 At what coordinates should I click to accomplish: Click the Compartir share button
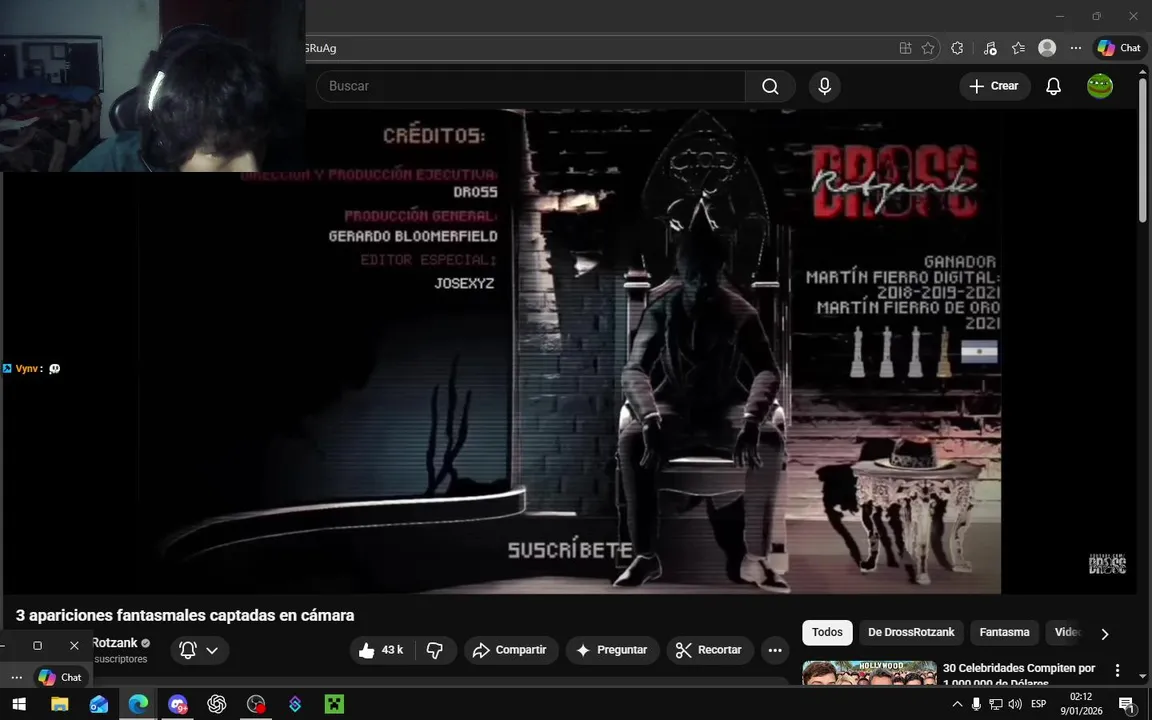click(x=510, y=649)
